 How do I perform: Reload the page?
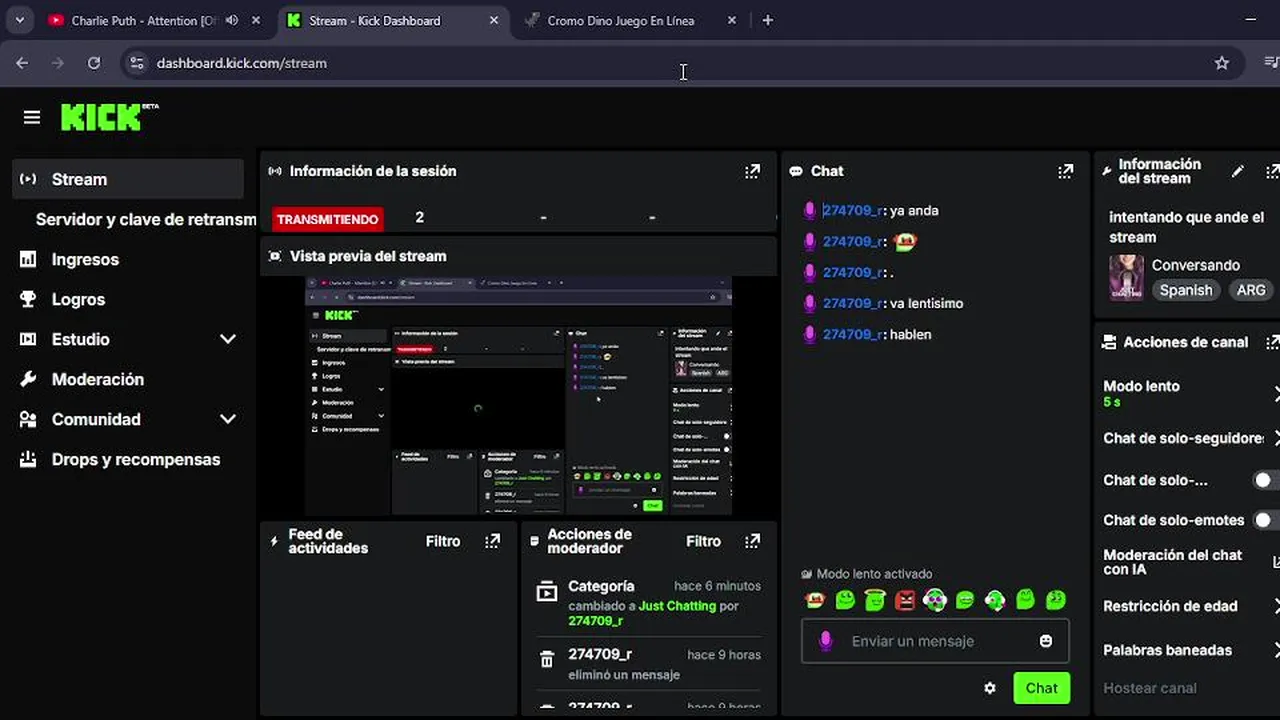pyautogui.click(x=93, y=63)
